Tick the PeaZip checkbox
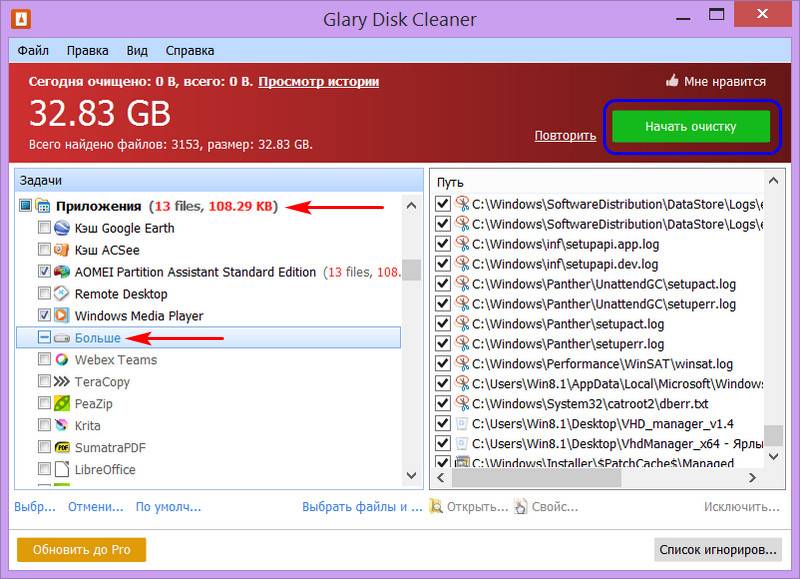 [x=44, y=404]
